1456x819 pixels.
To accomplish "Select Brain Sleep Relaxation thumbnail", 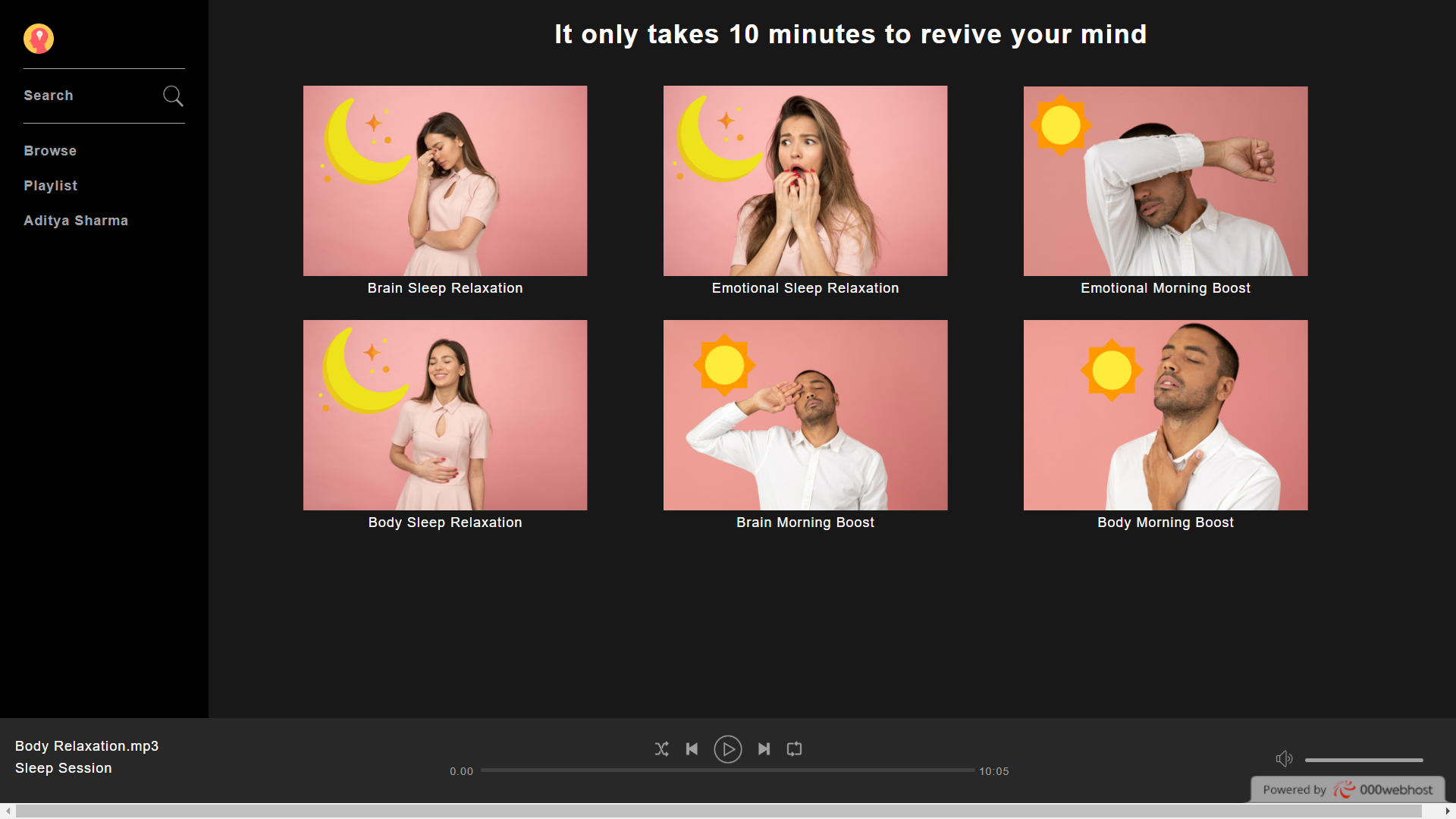I will coord(445,180).
